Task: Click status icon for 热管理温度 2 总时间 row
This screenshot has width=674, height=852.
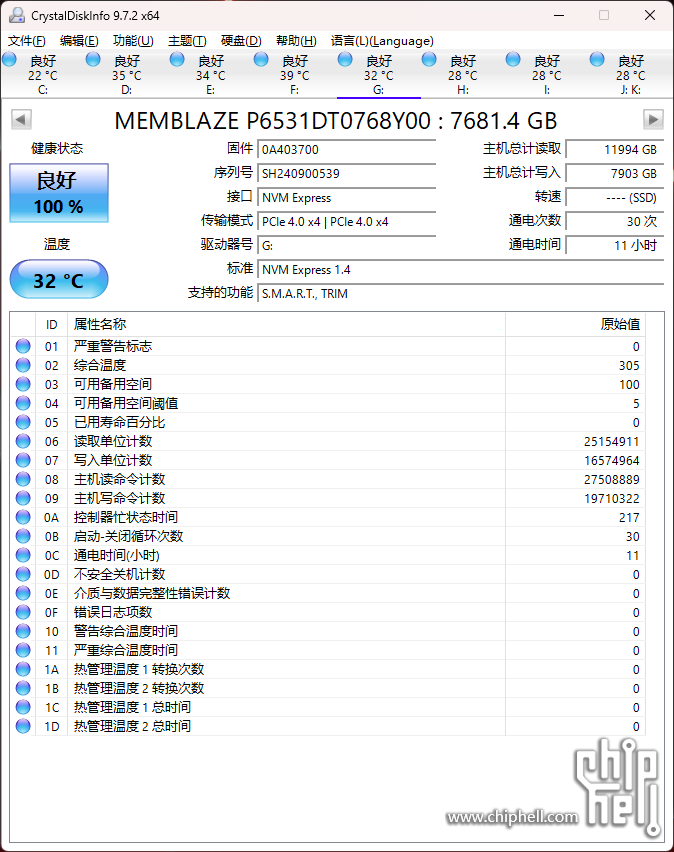Action: (x=23, y=726)
